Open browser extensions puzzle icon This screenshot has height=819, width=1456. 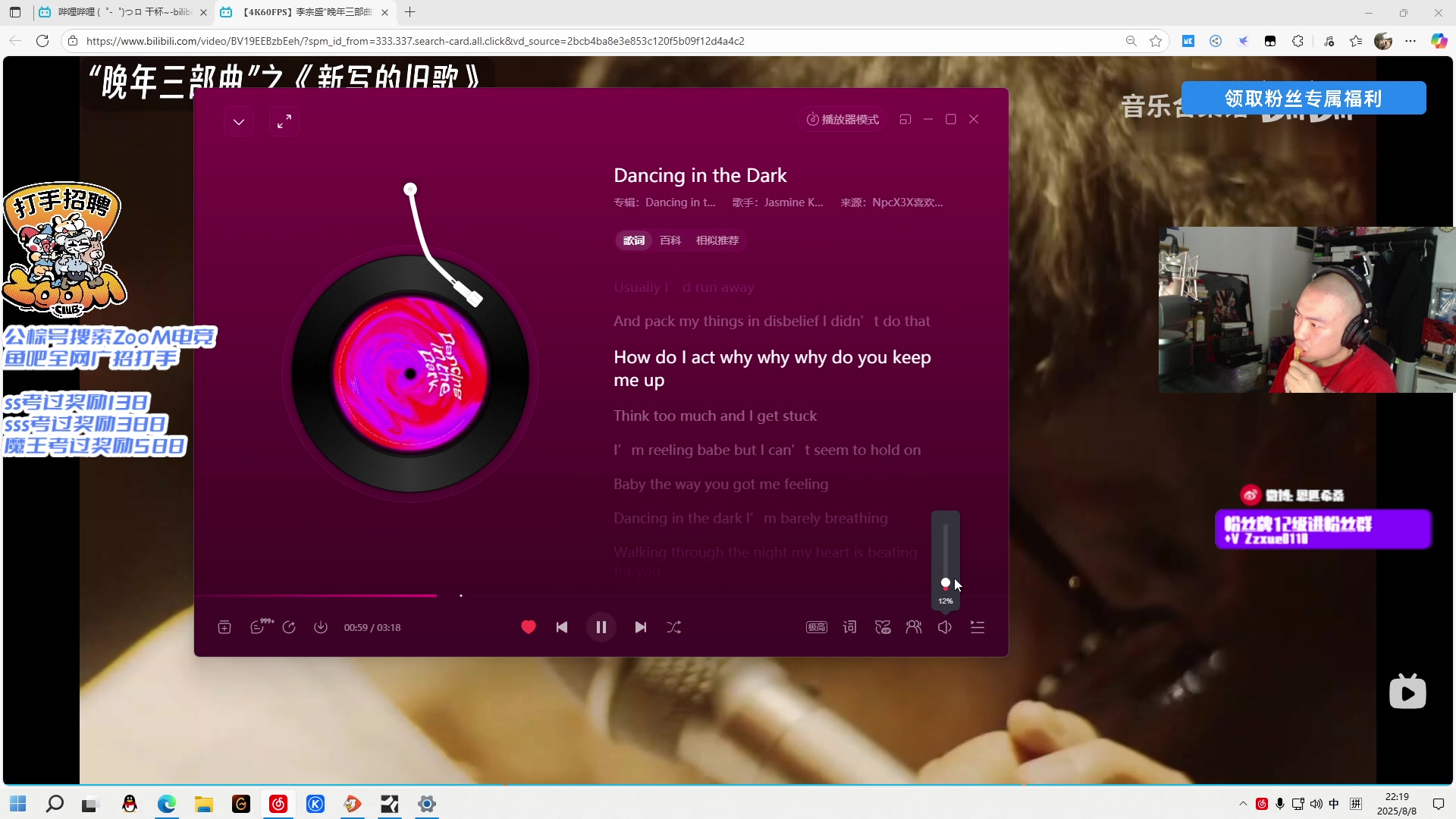coord(1298,41)
